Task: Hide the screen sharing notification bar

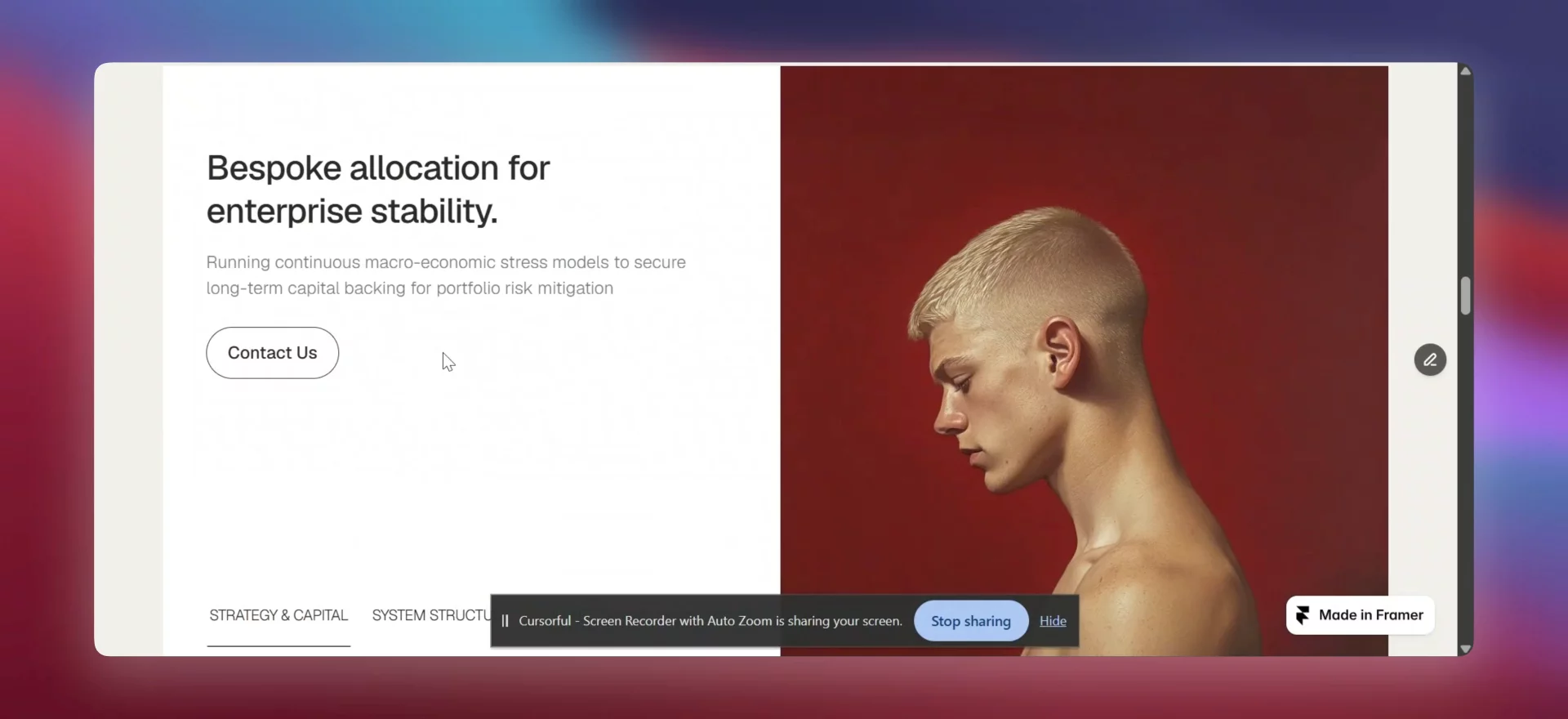Action: pos(1053,621)
